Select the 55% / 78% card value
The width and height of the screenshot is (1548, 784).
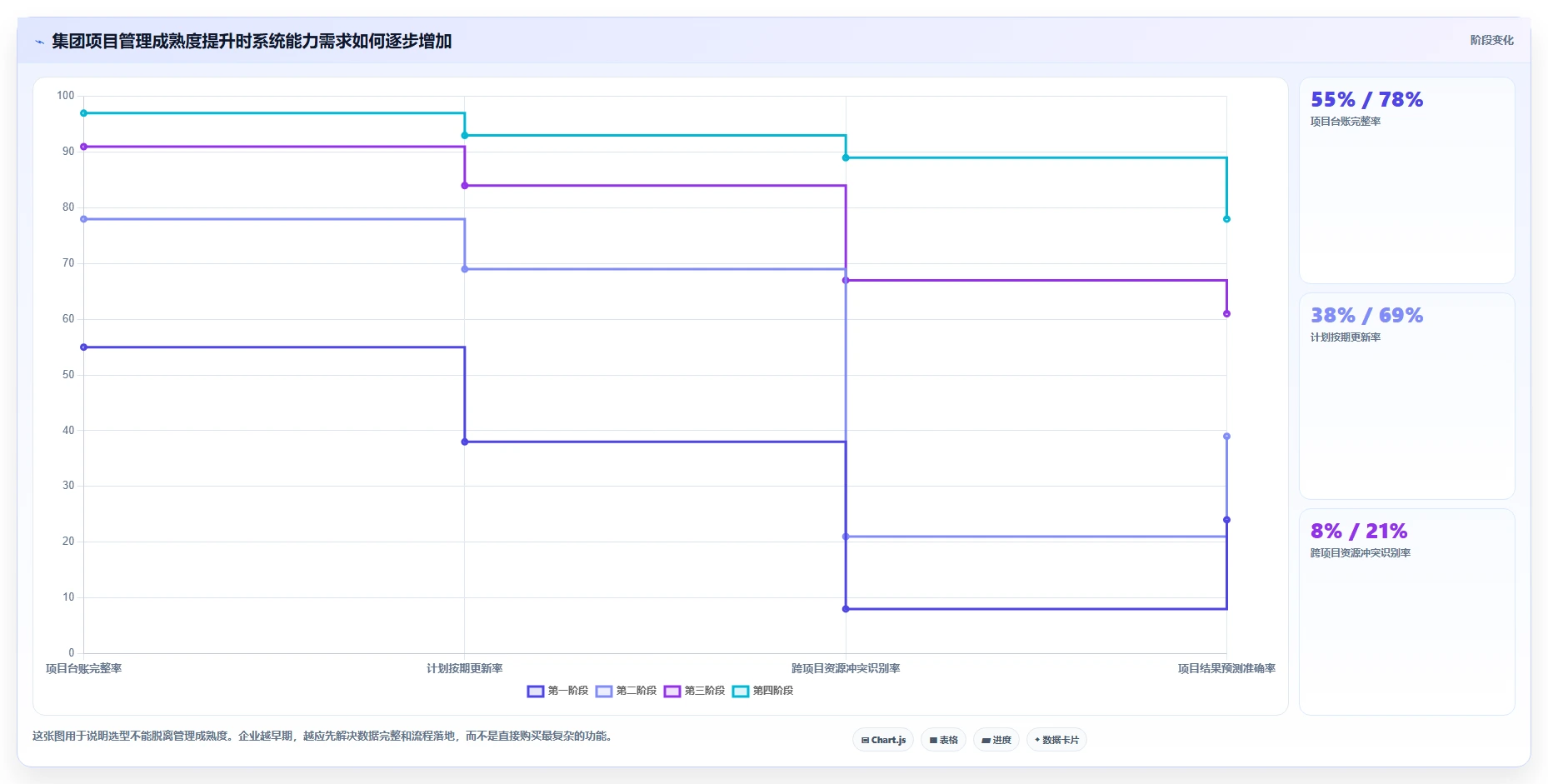1366,100
